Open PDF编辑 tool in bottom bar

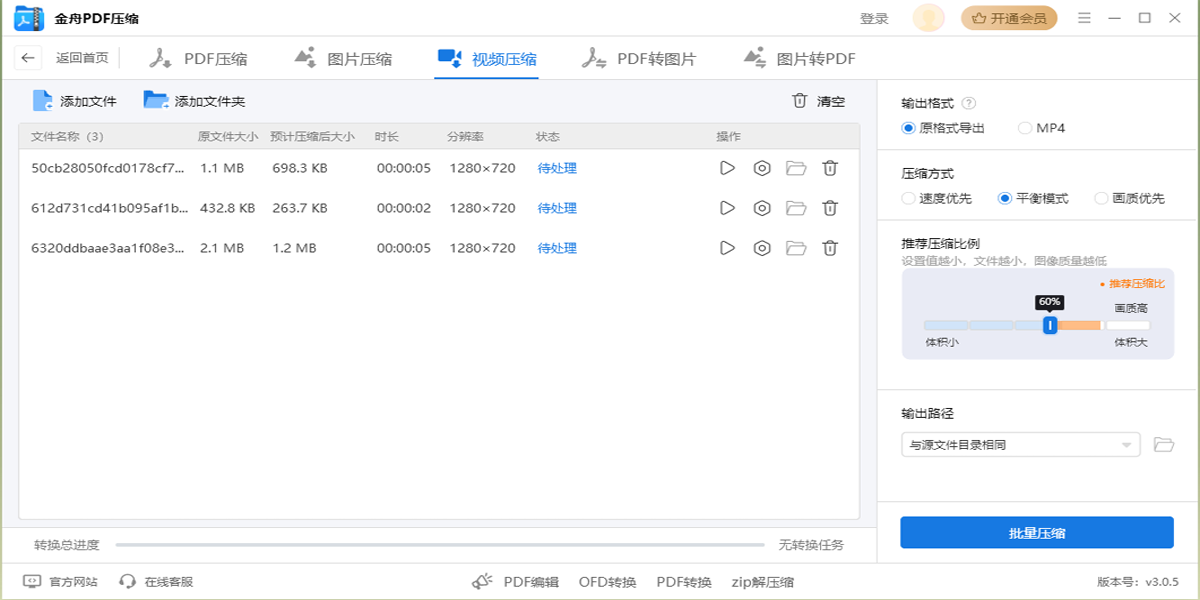pos(516,581)
